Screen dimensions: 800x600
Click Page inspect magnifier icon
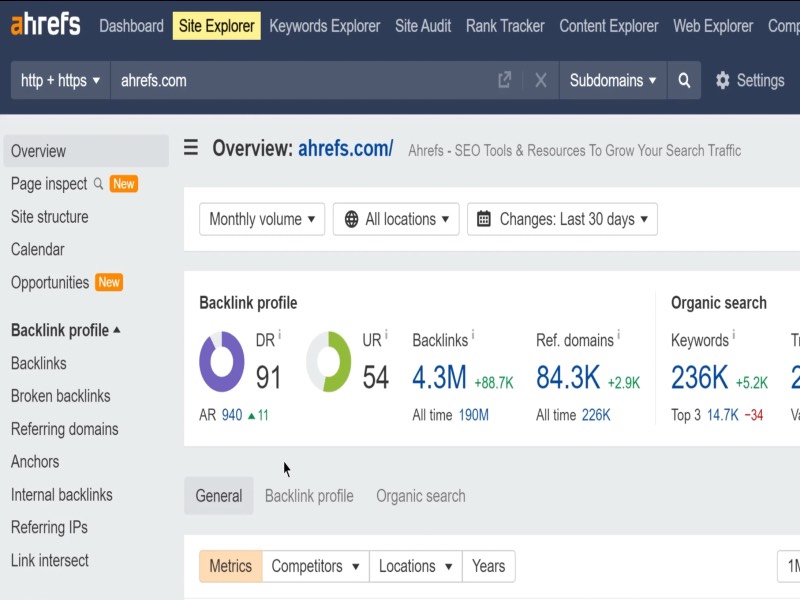coord(98,184)
